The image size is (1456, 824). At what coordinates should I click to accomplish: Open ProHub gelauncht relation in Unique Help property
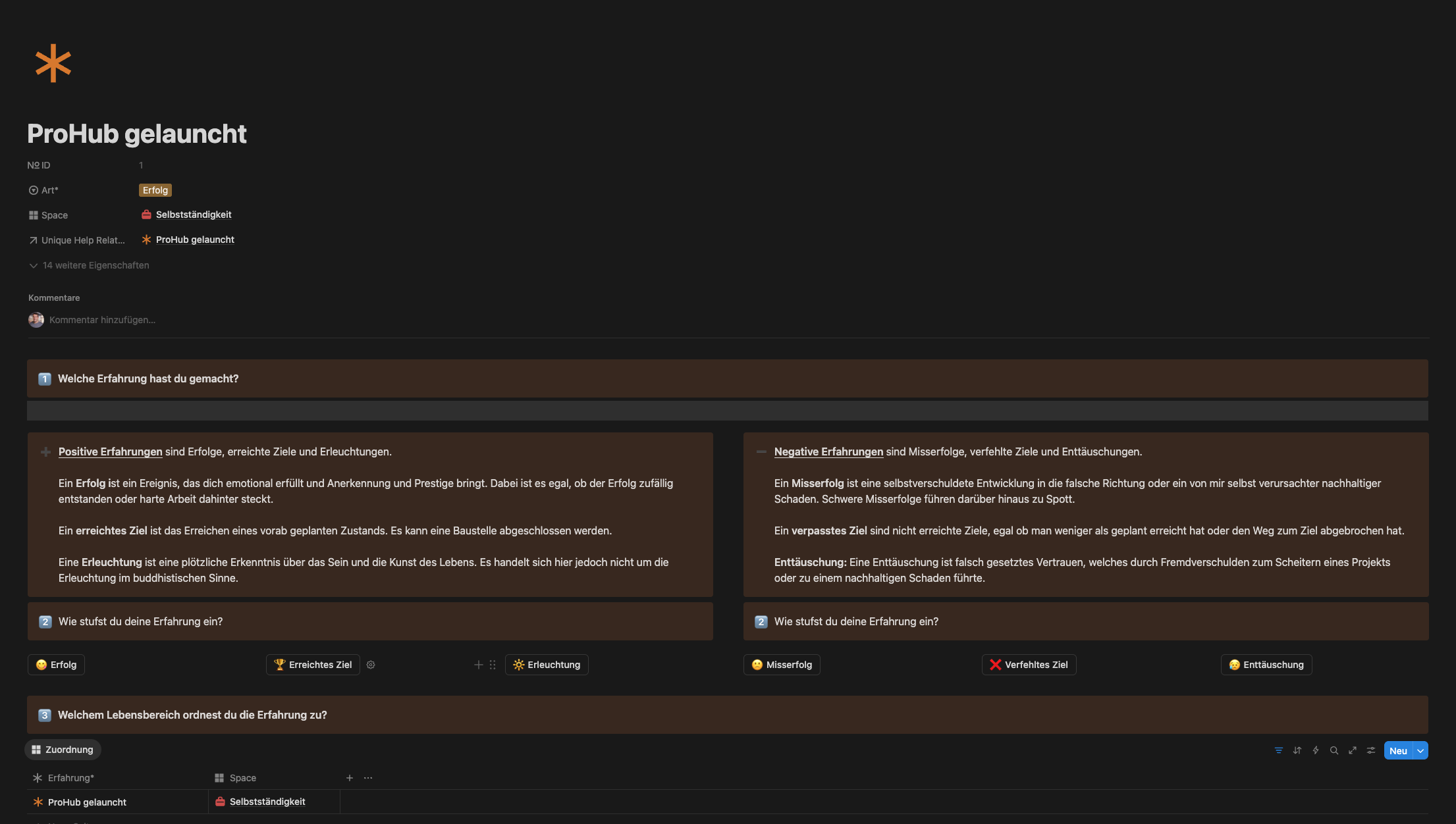(188, 240)
